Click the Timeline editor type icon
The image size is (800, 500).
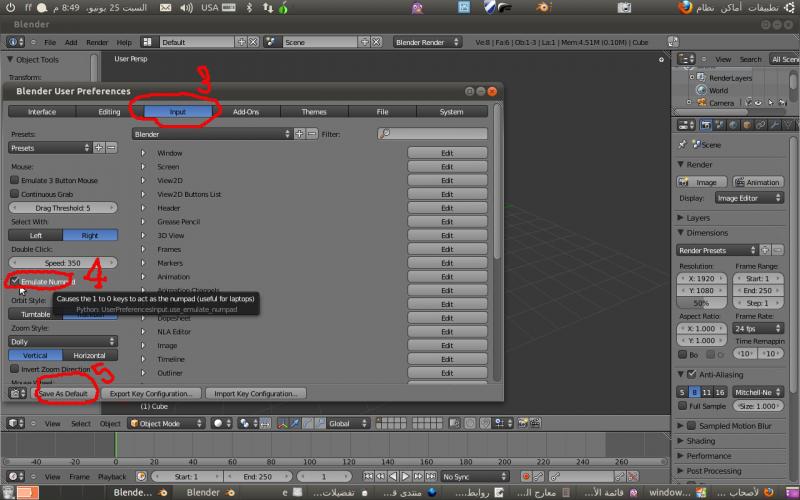[15, 477]
